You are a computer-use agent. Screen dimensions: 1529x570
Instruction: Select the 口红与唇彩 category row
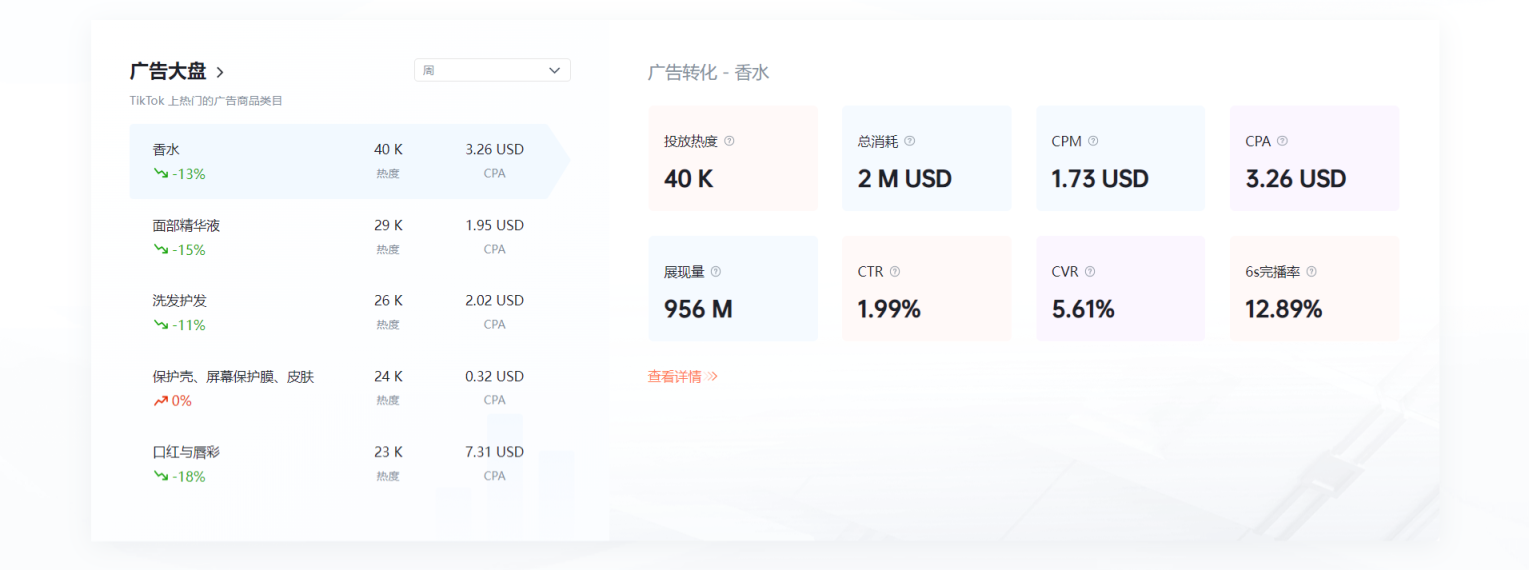pyautogui.click(x=340, y=464)
